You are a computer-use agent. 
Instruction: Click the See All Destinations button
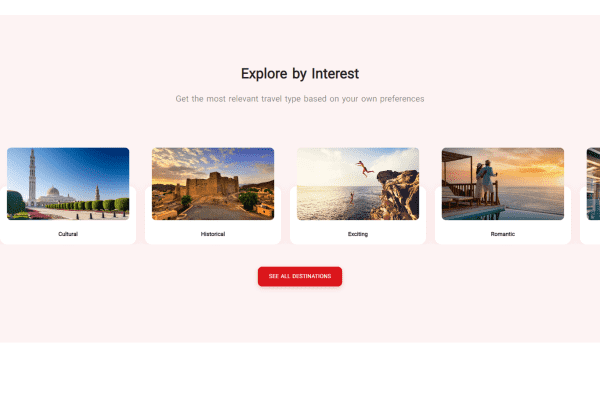click(300, 276)
